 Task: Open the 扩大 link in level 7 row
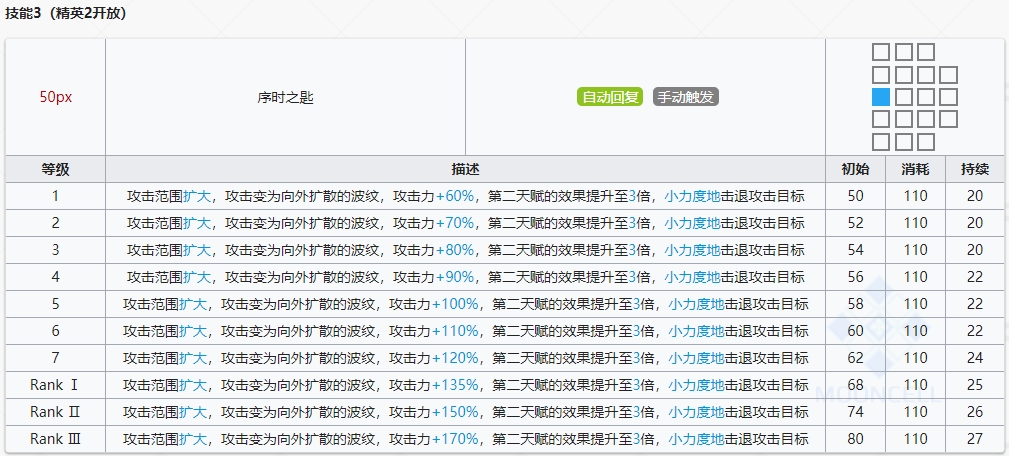193,358
